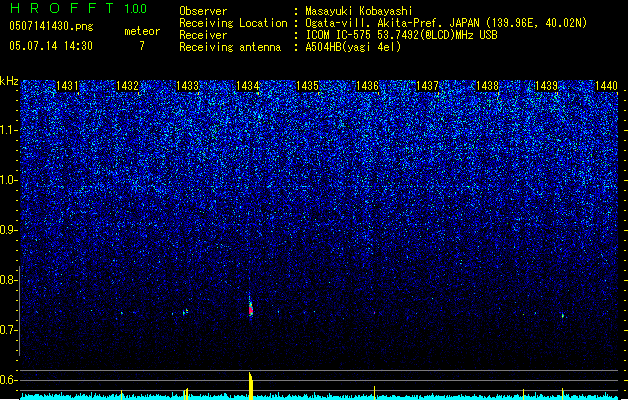Click time marker 1431
The image size is (629, 400).
(x=67, y=85)
